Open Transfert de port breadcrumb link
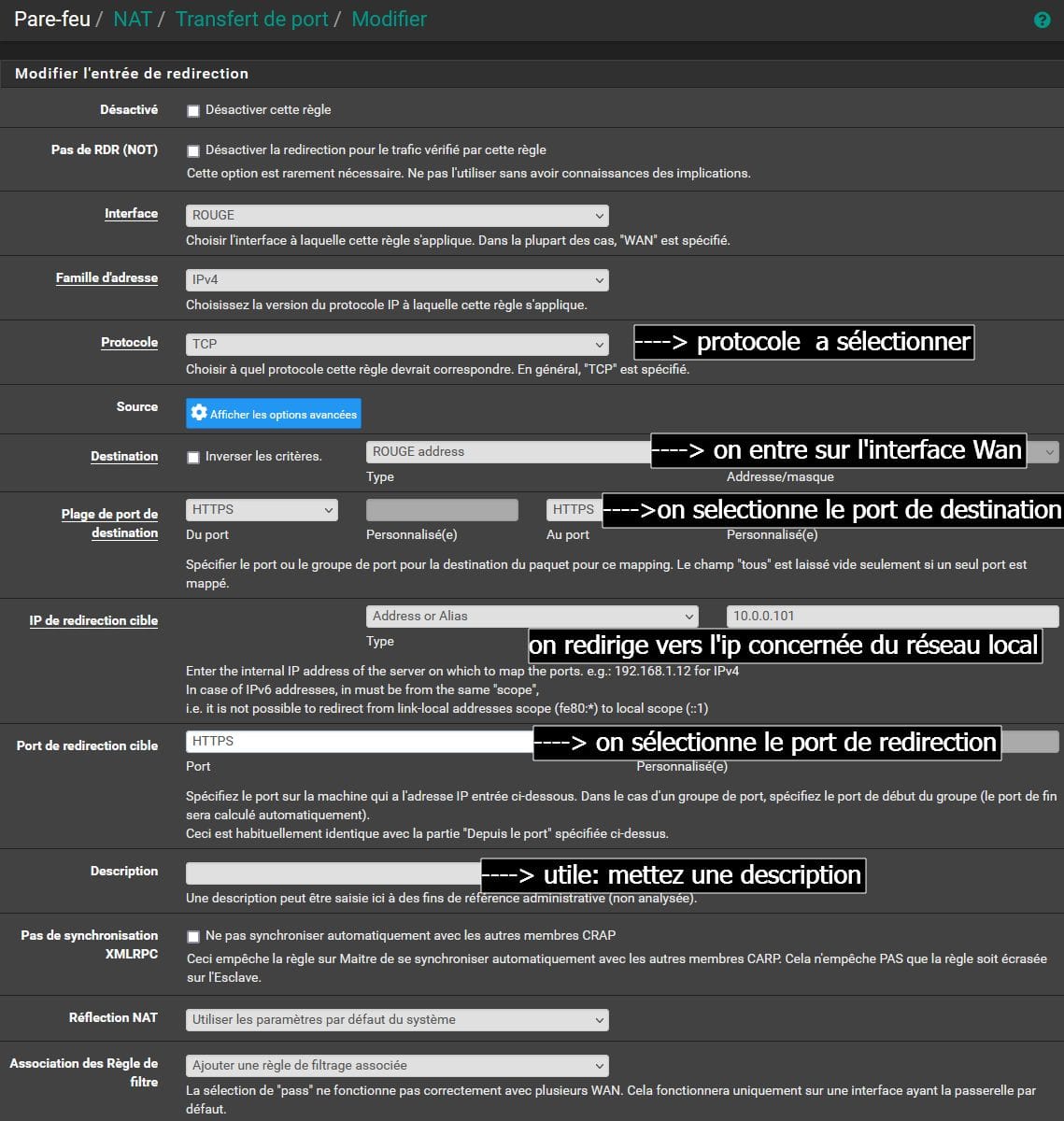Viewport: 1064px width, 1121px height. [251, 19]
